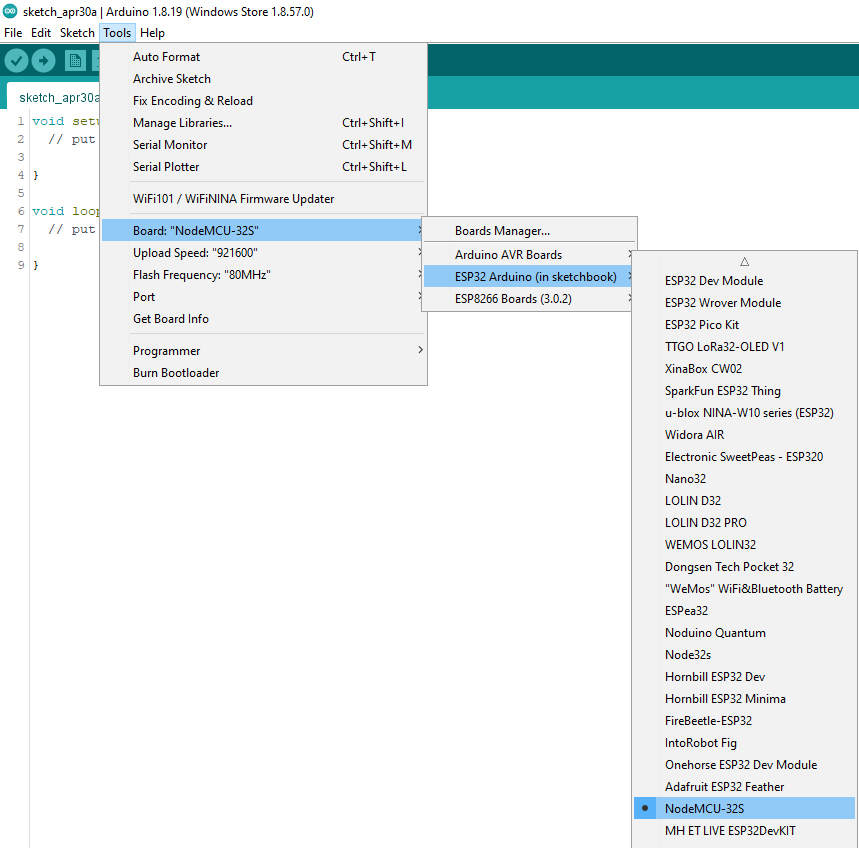
Task: Expand the Board: "NodeMCU-32S" submenu
Action: pos(263,231)
